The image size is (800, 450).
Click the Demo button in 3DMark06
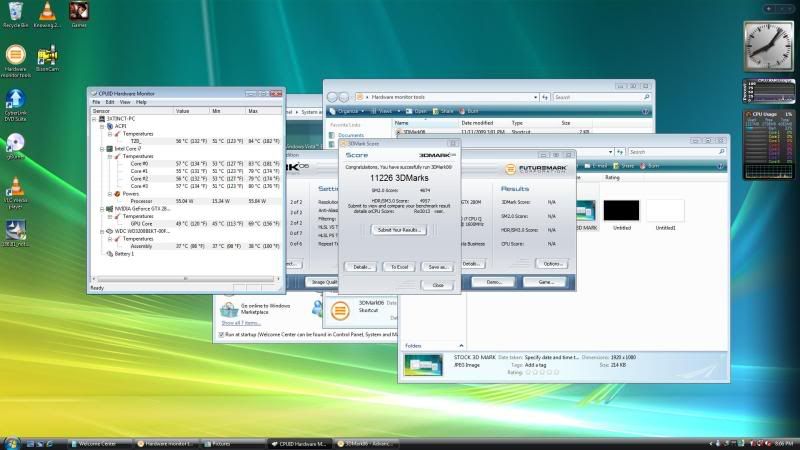click(493, 282)
